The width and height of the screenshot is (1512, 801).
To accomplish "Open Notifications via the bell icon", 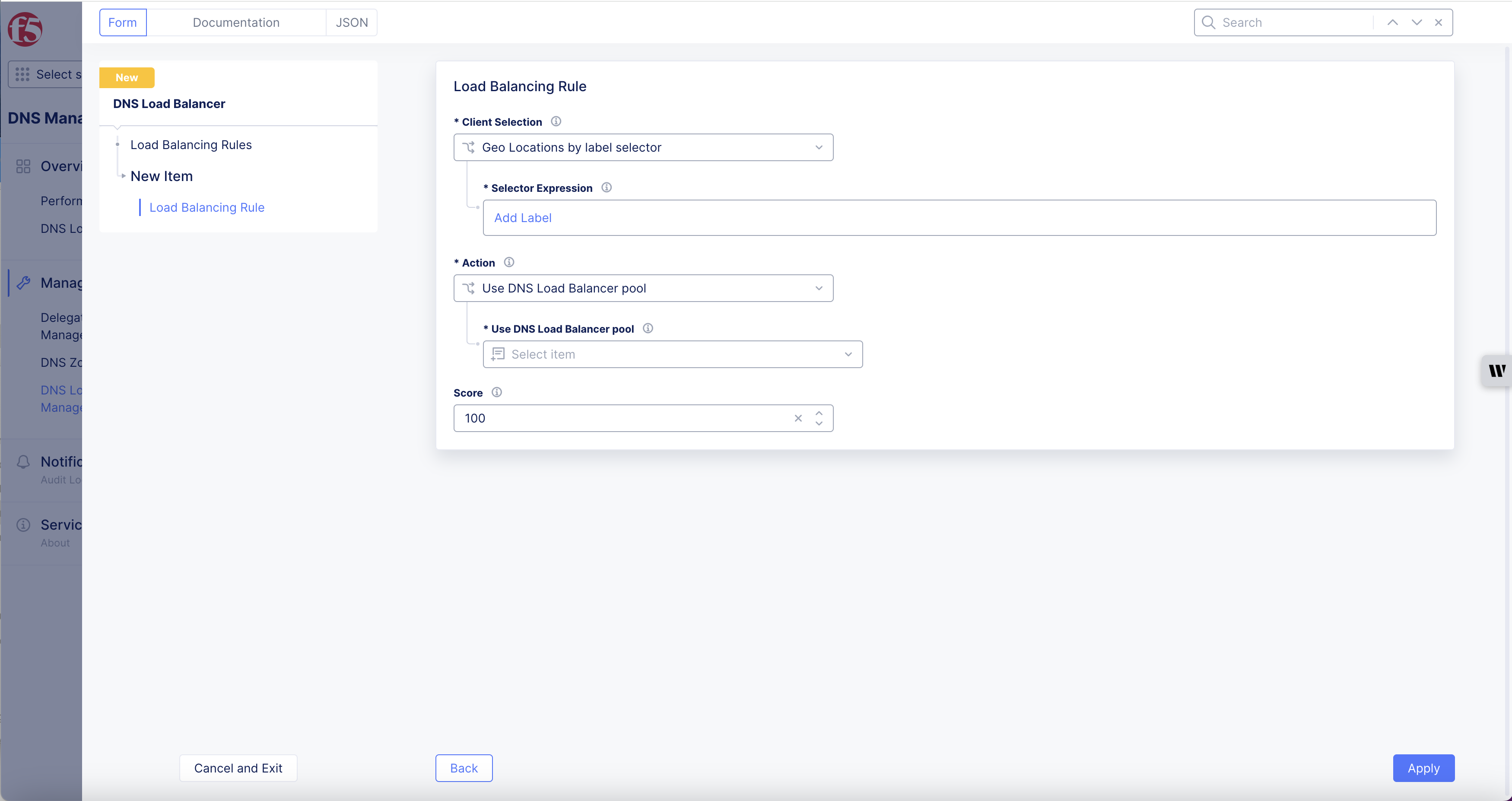I will click(x=24, y=462).
